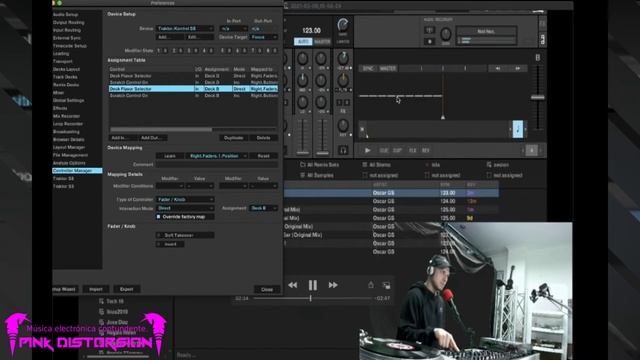Enable the Soft Takeover checkbox
The height and width of the screenshot is (360, 640).
(x=159, y=235)
